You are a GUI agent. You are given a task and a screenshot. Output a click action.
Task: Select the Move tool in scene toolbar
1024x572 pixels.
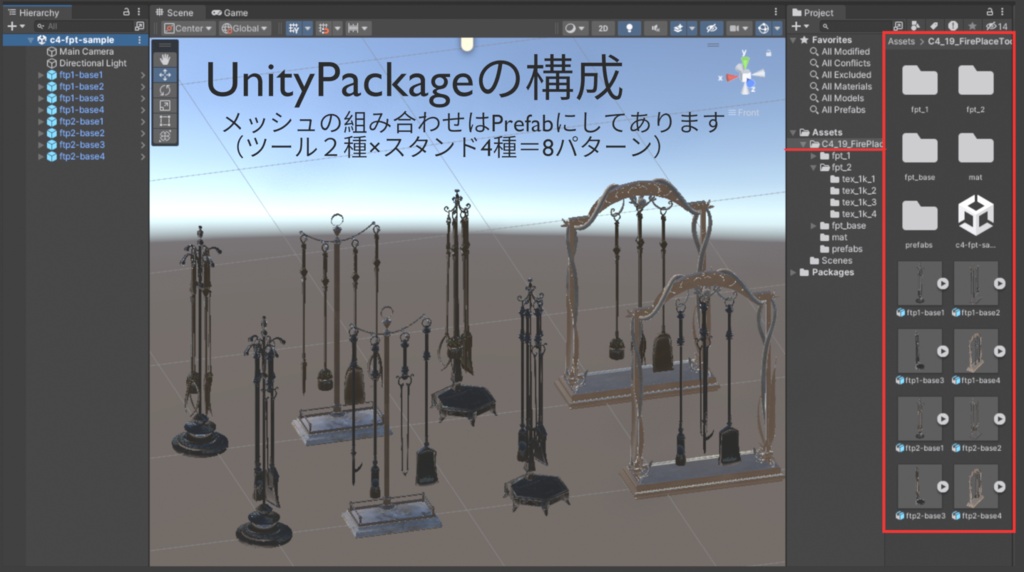coord(165,74)
